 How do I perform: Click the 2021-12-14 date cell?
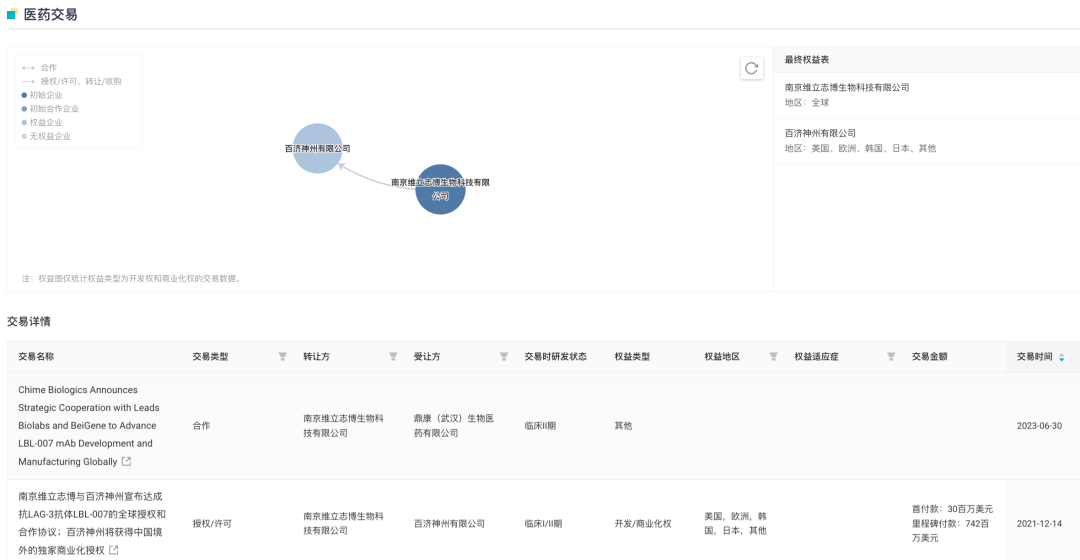pyautogui.click(x=1039, y=523)
